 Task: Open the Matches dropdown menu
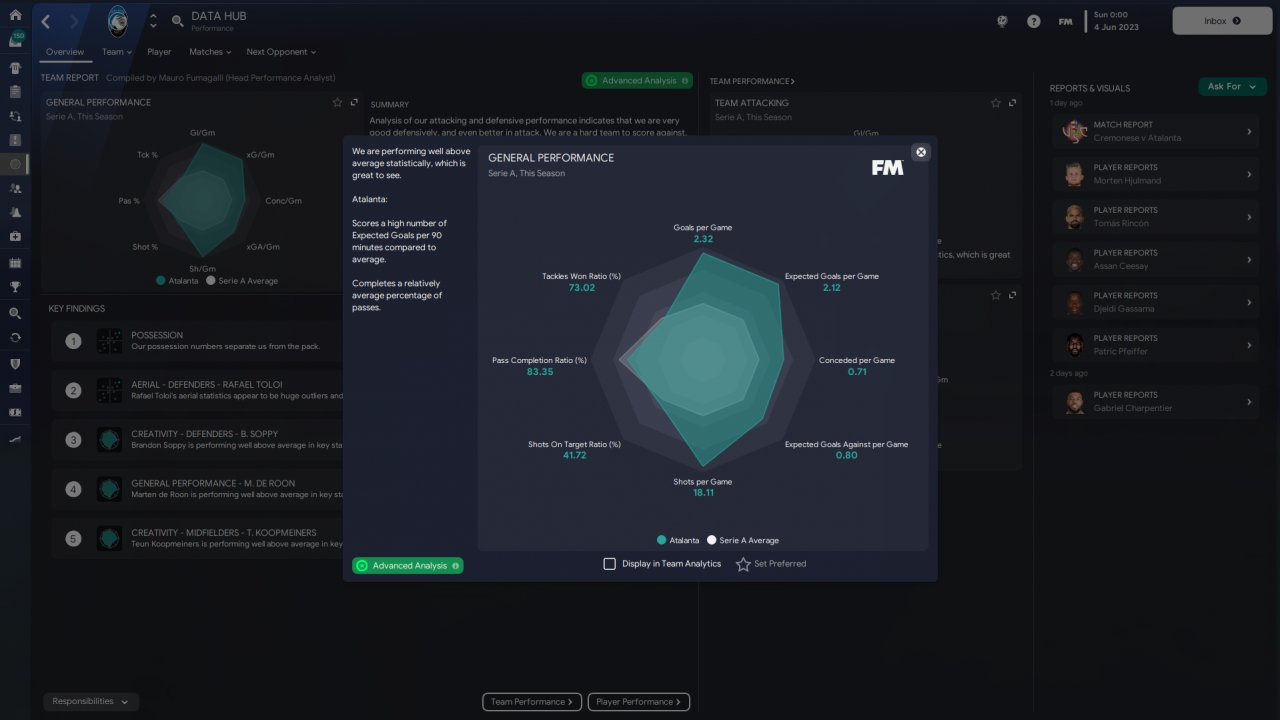click(210, 52)
